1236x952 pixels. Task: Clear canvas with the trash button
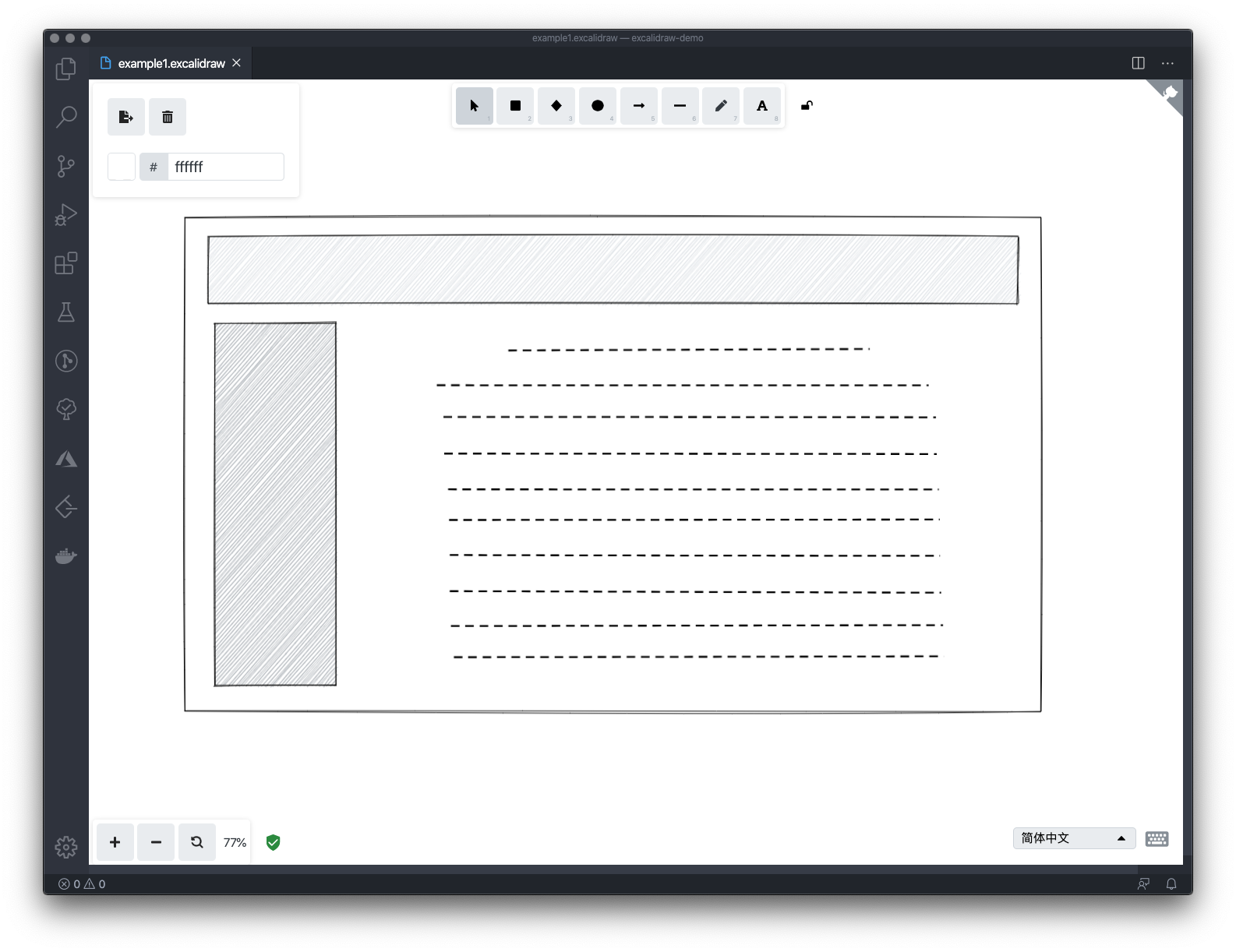(x=168, y=117)
